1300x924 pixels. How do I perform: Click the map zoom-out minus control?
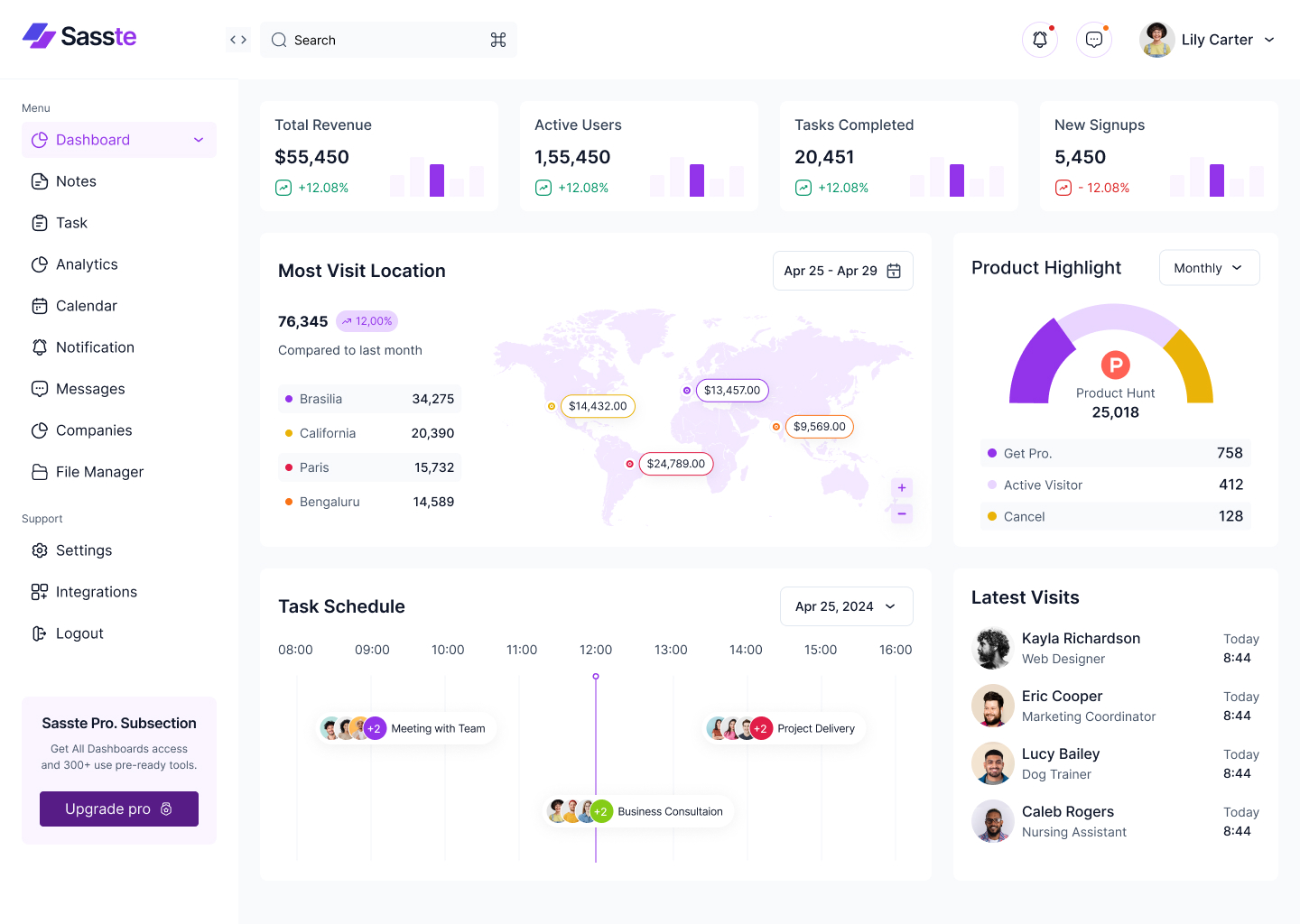901,513
